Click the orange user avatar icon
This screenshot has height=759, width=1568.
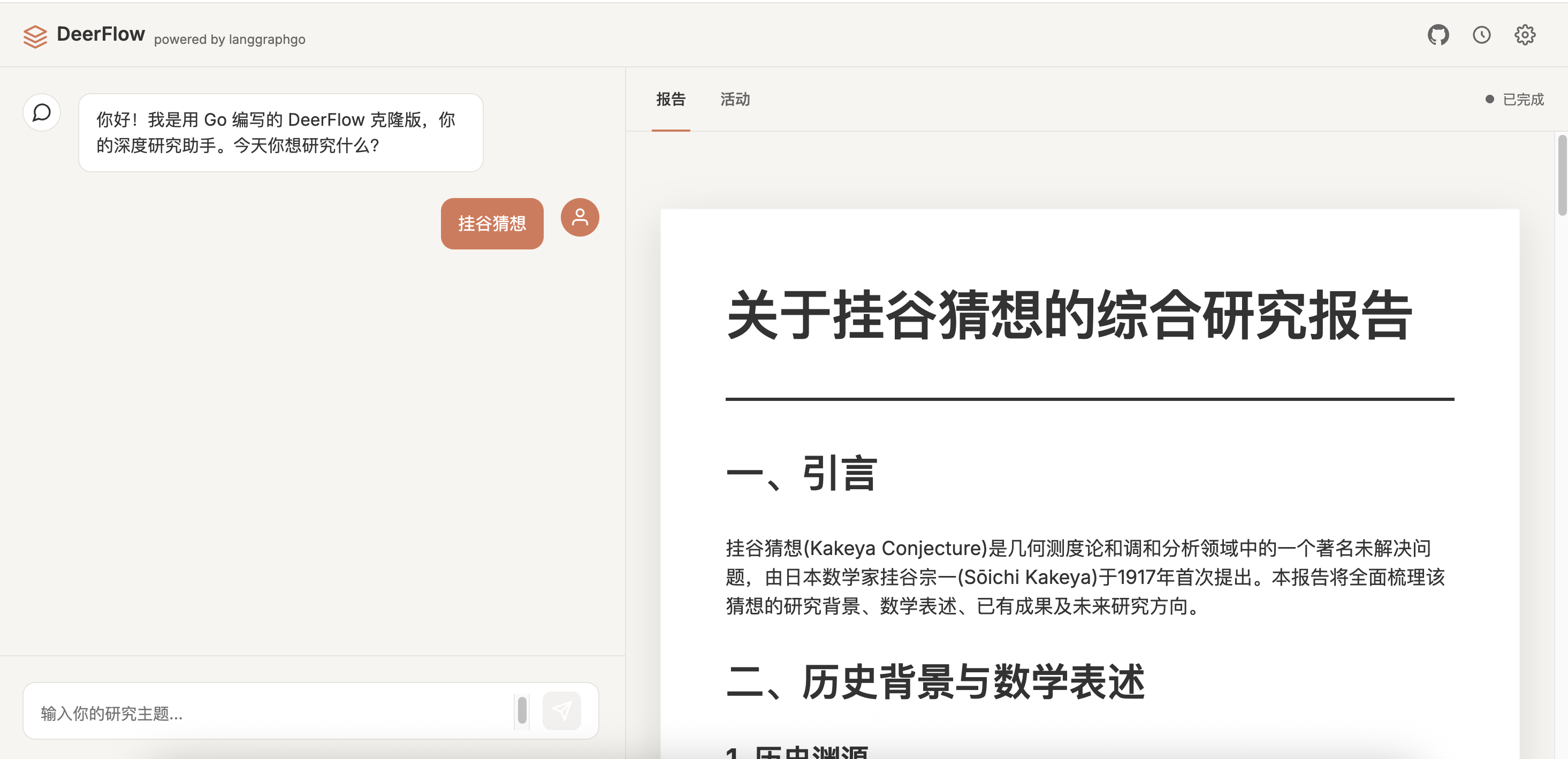pyautogui.click(x=580, y=217)
